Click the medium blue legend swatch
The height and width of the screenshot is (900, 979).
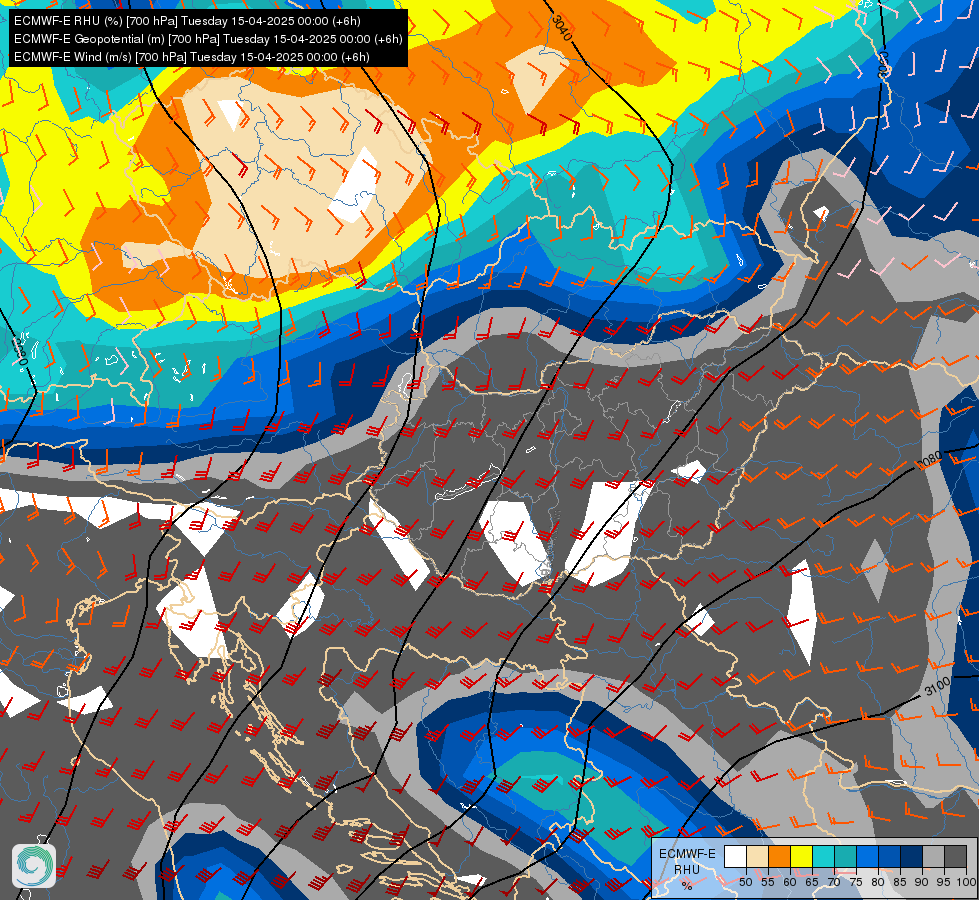click(x=890, y=856)
